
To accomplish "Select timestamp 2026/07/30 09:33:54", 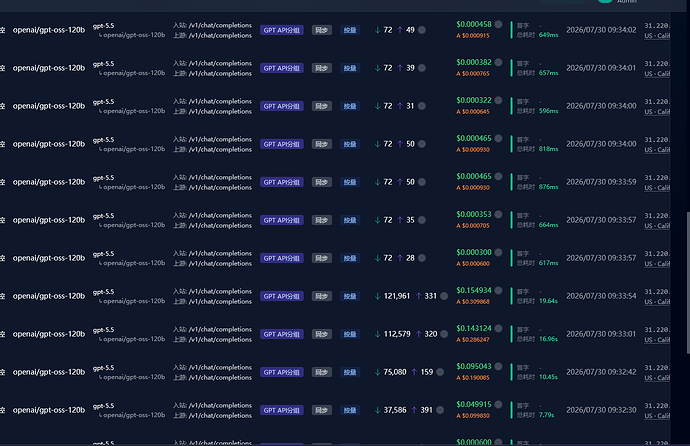I will [x=601, y=296].
